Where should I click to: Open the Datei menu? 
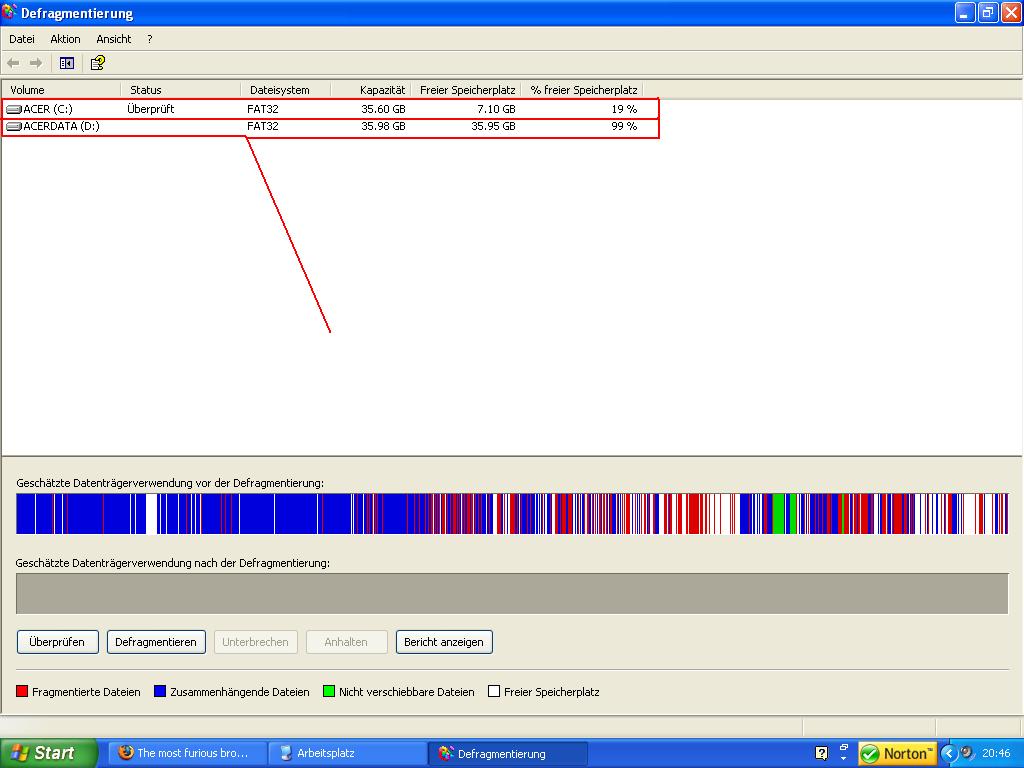coord(22,39)
